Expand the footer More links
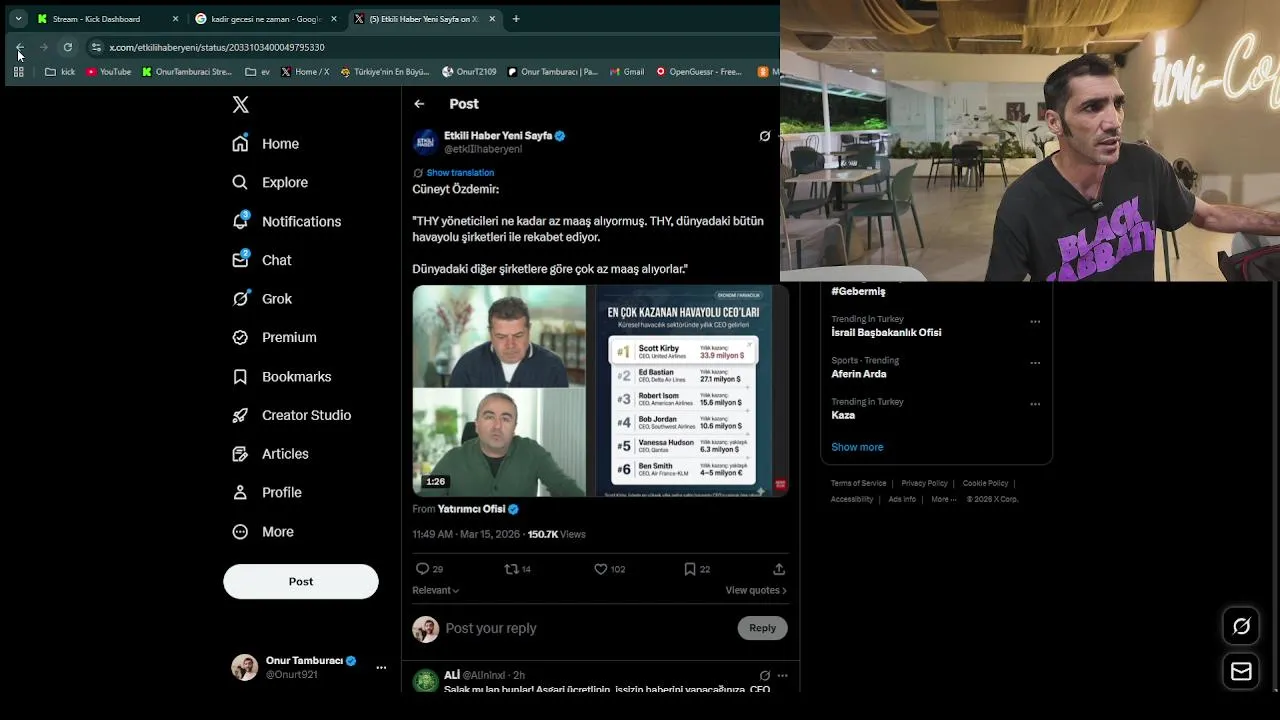 pyautogui.click(x=943, y=499)
